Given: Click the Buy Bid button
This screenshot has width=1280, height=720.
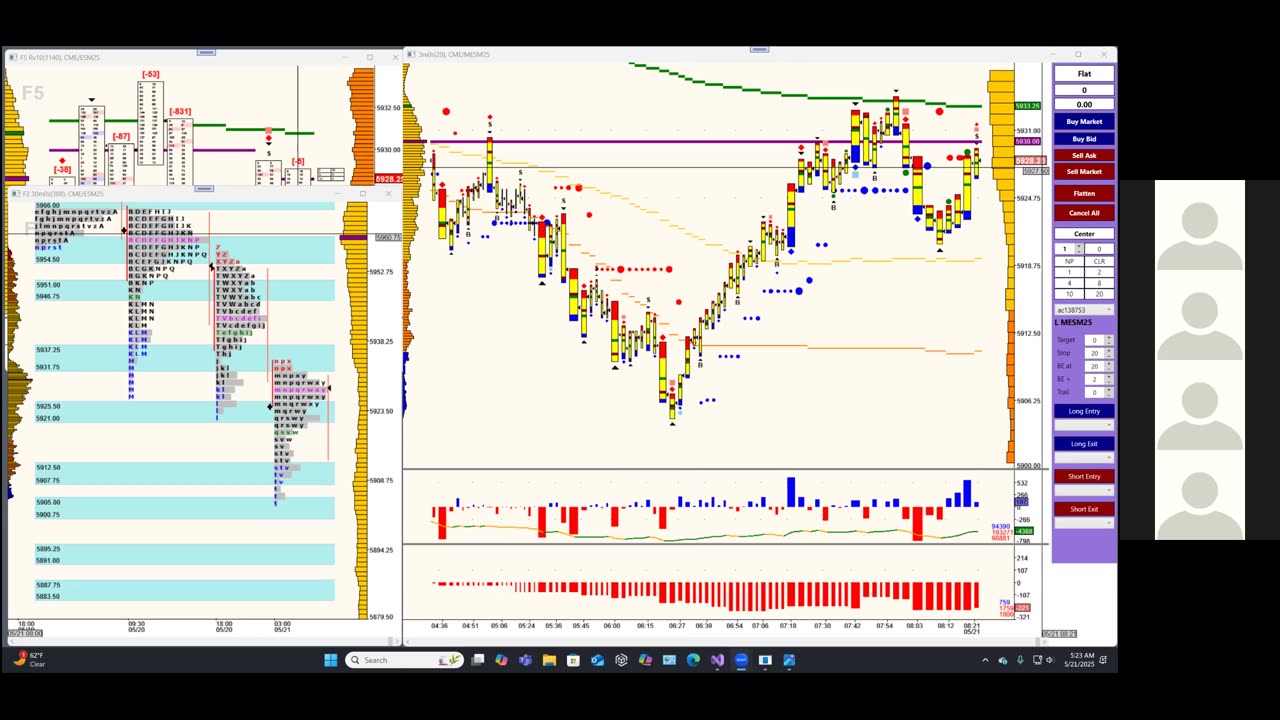Looking at the screenshot, I should (x=1084, y=139).
